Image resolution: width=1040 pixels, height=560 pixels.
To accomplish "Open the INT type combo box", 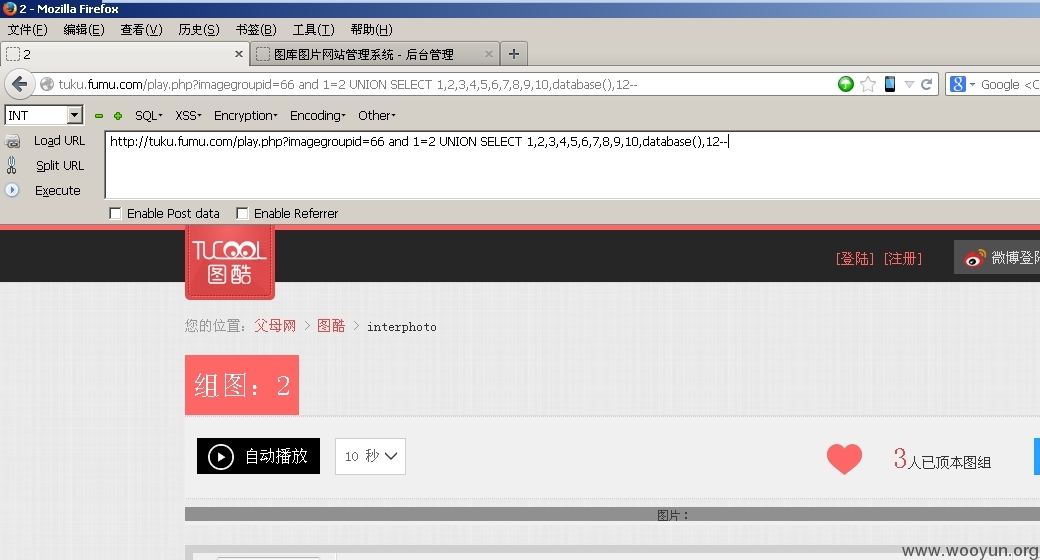I will [x=44, y=115].
